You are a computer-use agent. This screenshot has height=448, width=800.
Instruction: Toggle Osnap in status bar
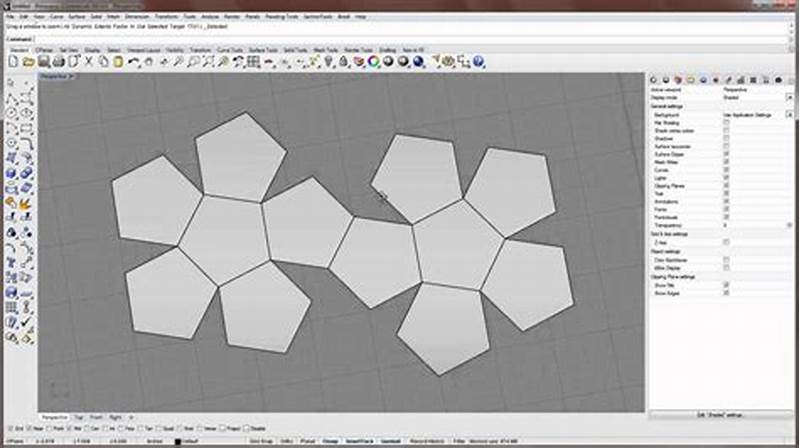click(x=329, y=441)
